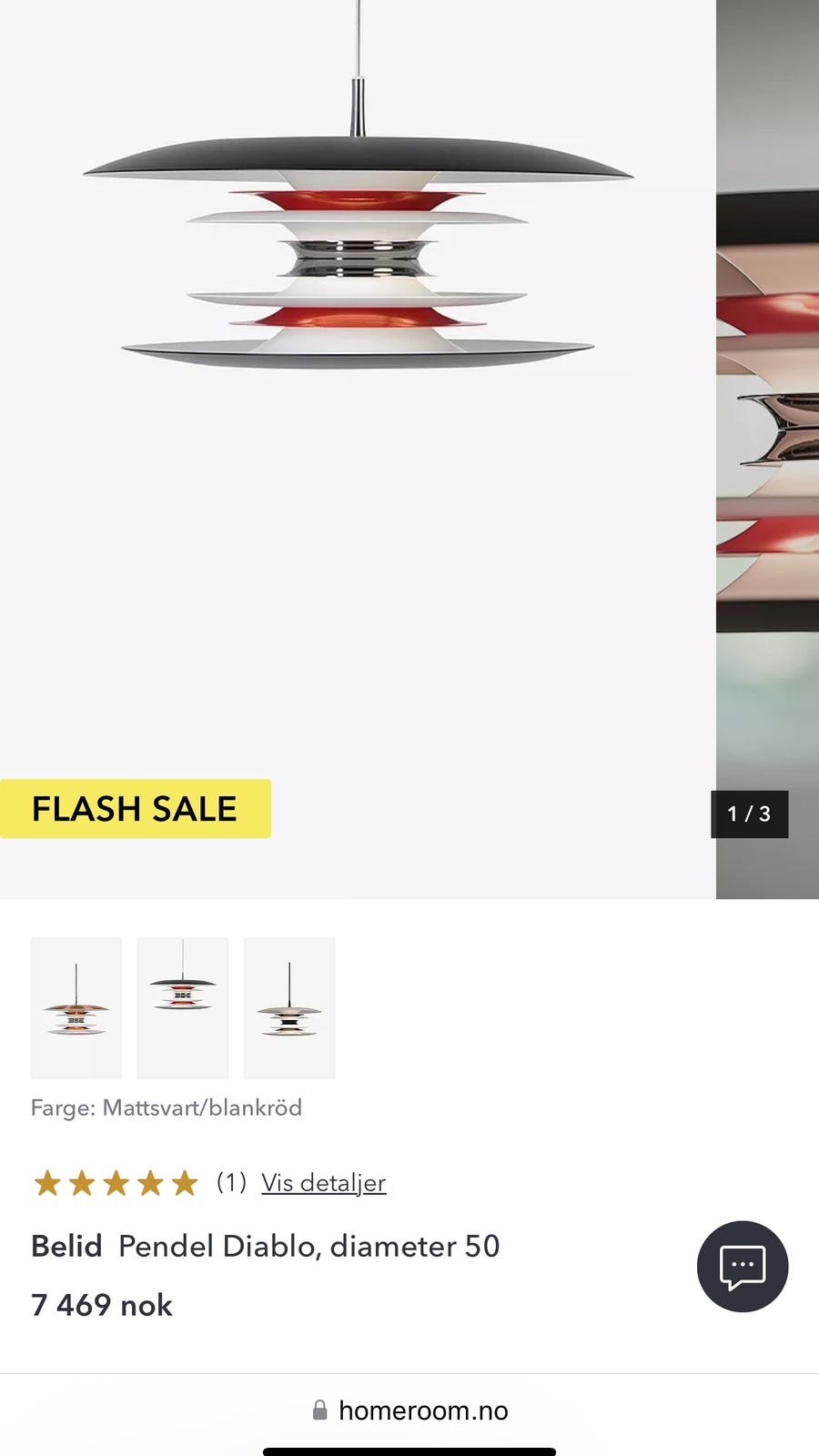Show the next close-up lamp photo
This screenshot has height=1456, width=819.
coord(767,450)
